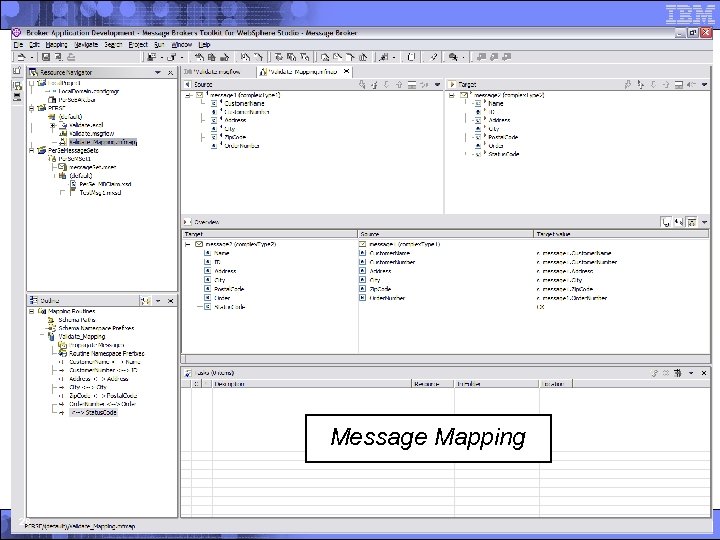Open the Run menu
This screenshot has height=540, width=720.
[x=159, y=45]
